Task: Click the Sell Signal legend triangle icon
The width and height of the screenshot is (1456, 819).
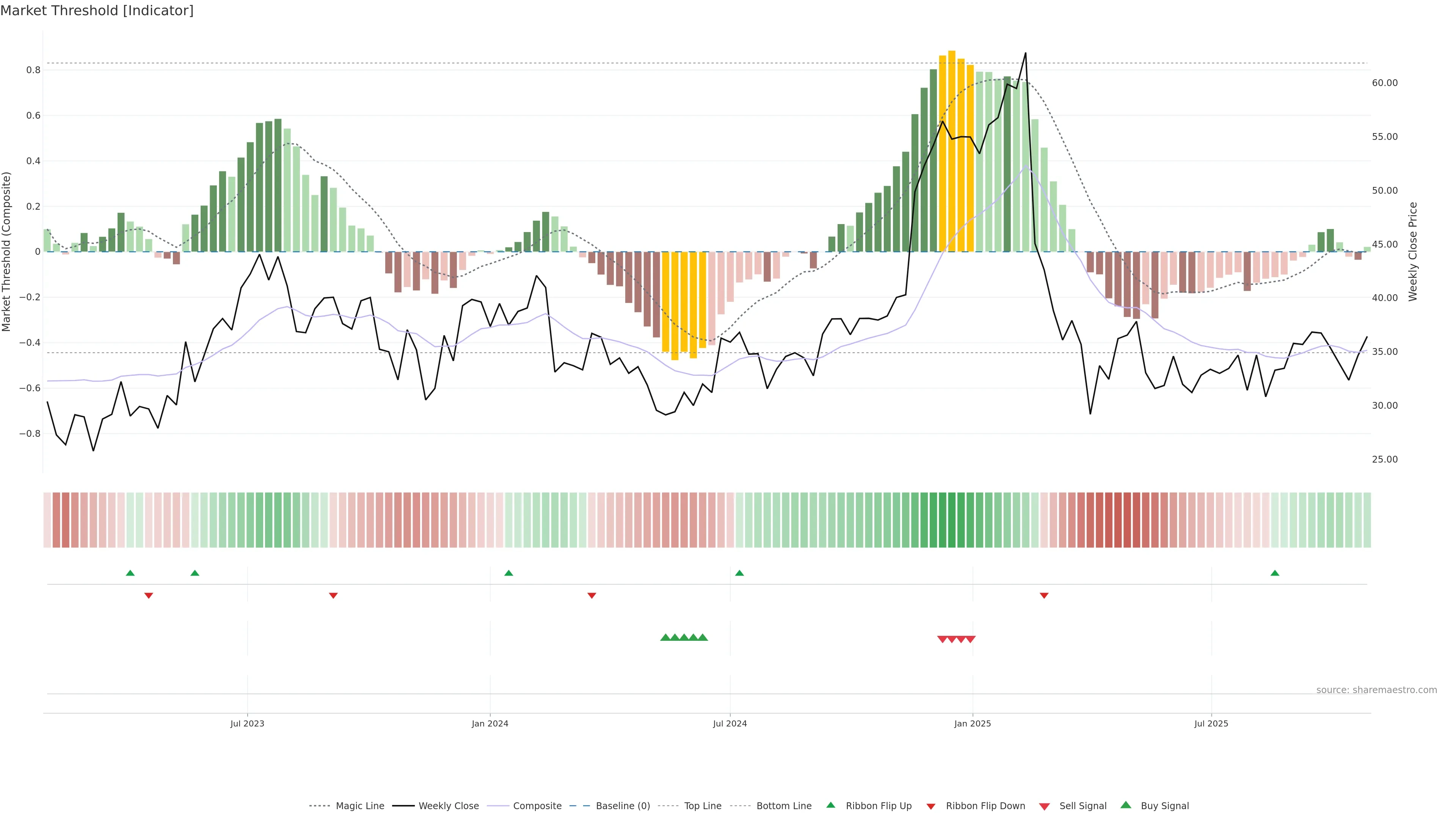Action: (1045, 806)
